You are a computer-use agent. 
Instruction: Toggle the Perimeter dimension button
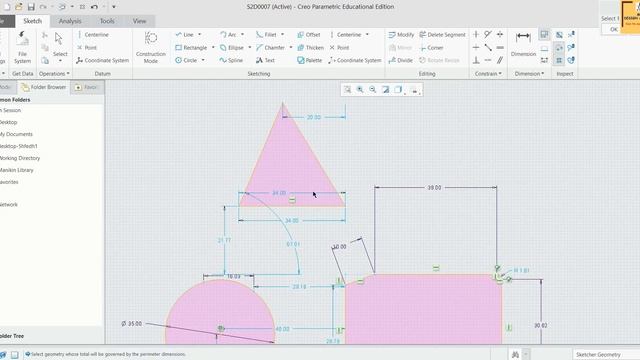(x=544, y=35)
